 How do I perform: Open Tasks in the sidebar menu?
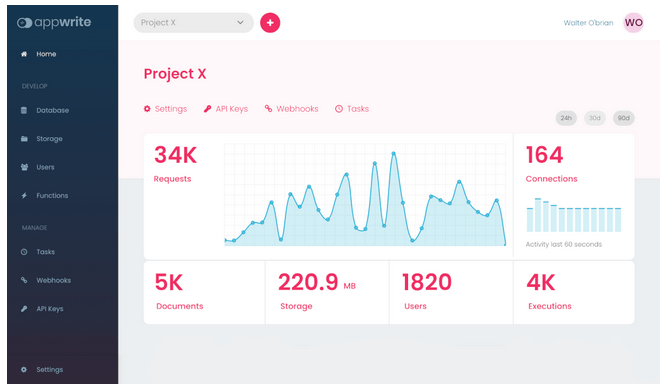[45, 252]
